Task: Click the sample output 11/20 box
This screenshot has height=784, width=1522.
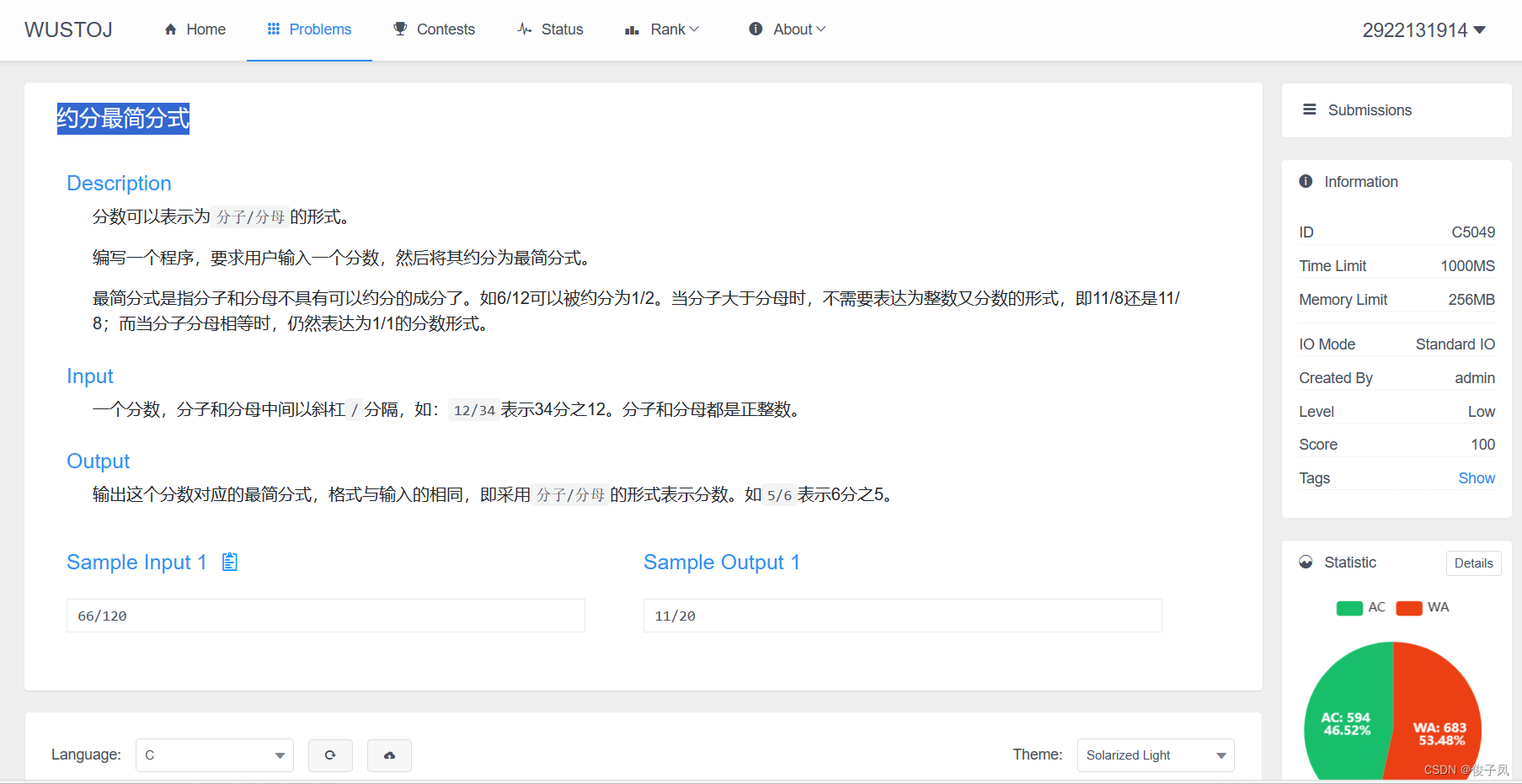Action: (903, 616)
